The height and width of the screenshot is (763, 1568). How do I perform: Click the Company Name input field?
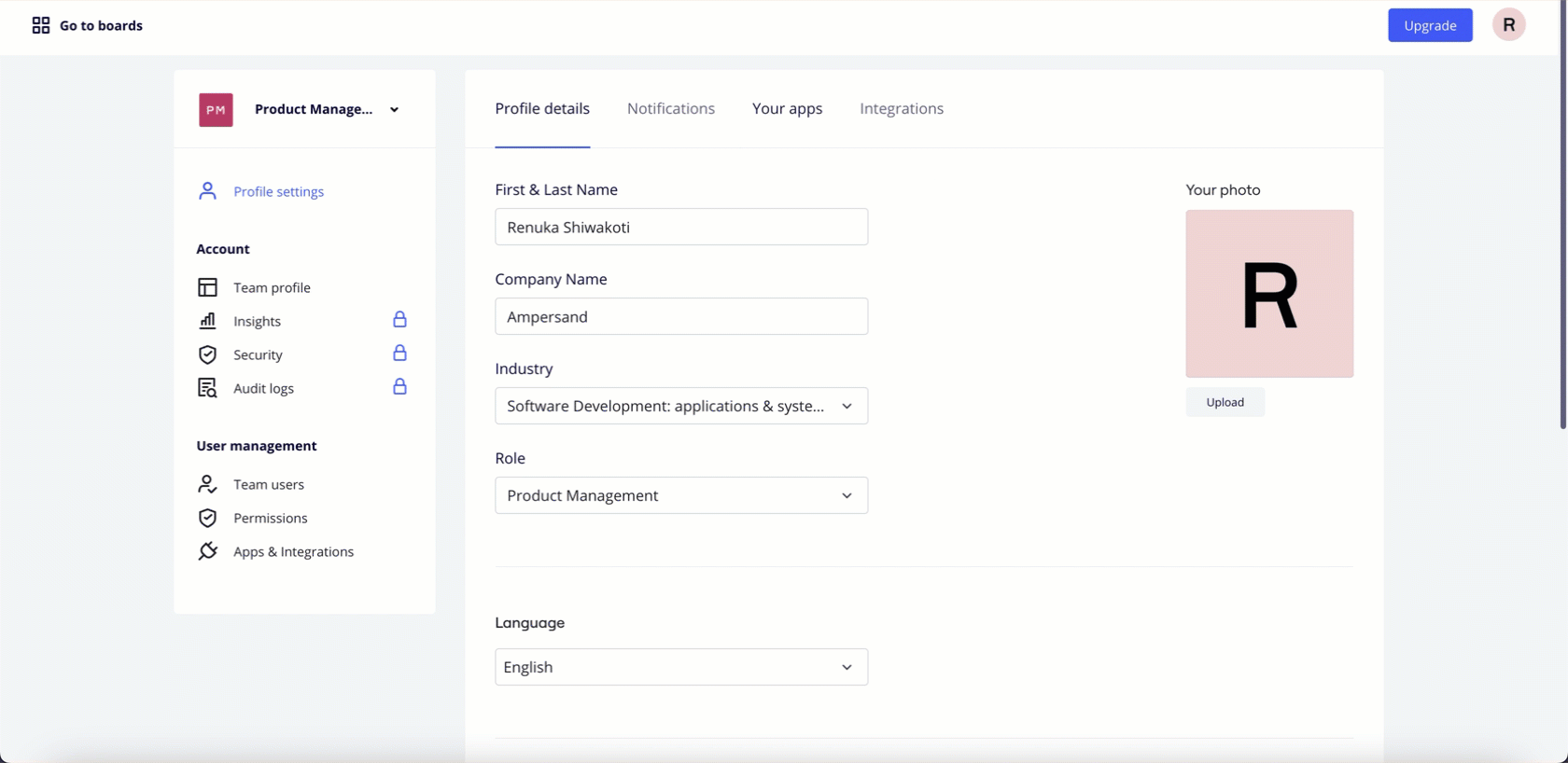(x=681, y=316)
